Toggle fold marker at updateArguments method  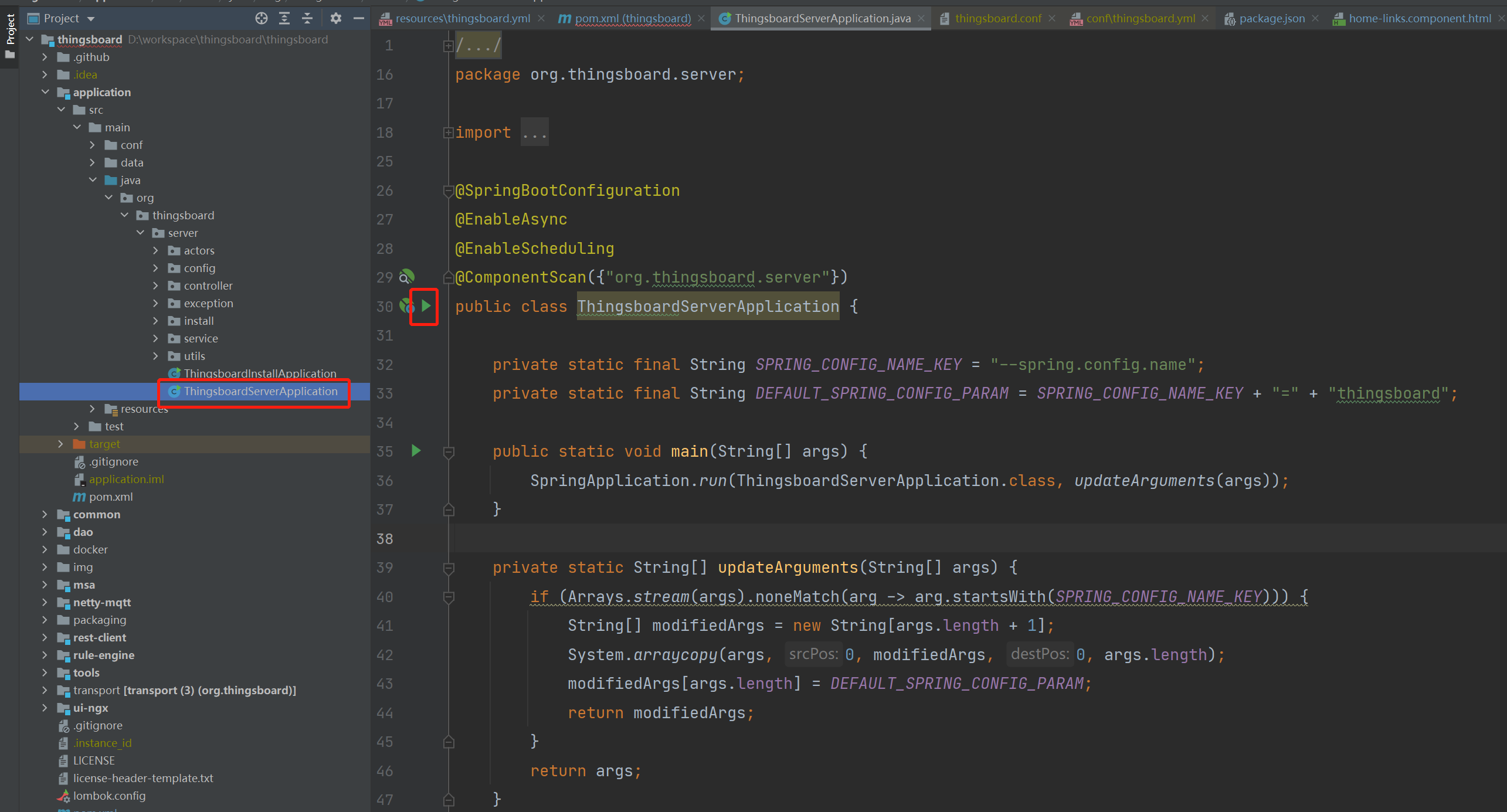coord(449,568)
